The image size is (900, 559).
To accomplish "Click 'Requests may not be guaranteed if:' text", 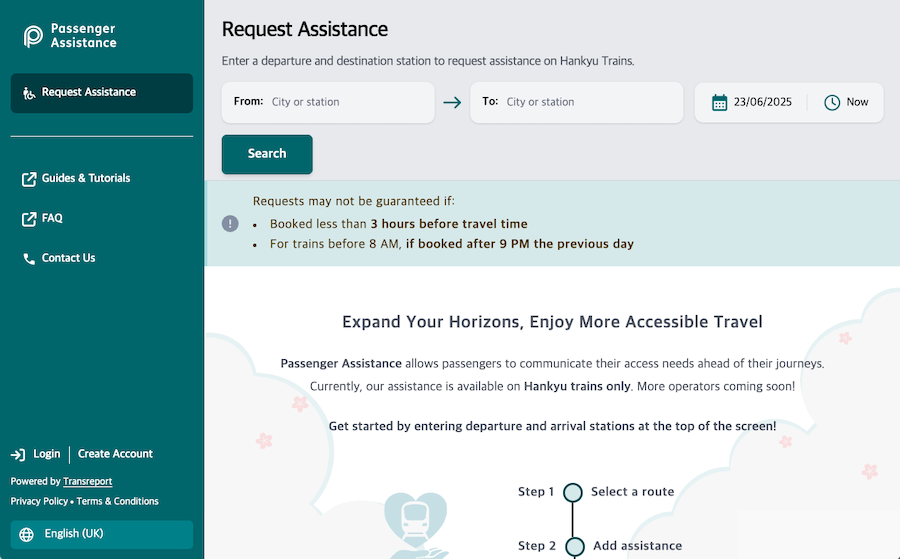I will [x=354, y=201].
